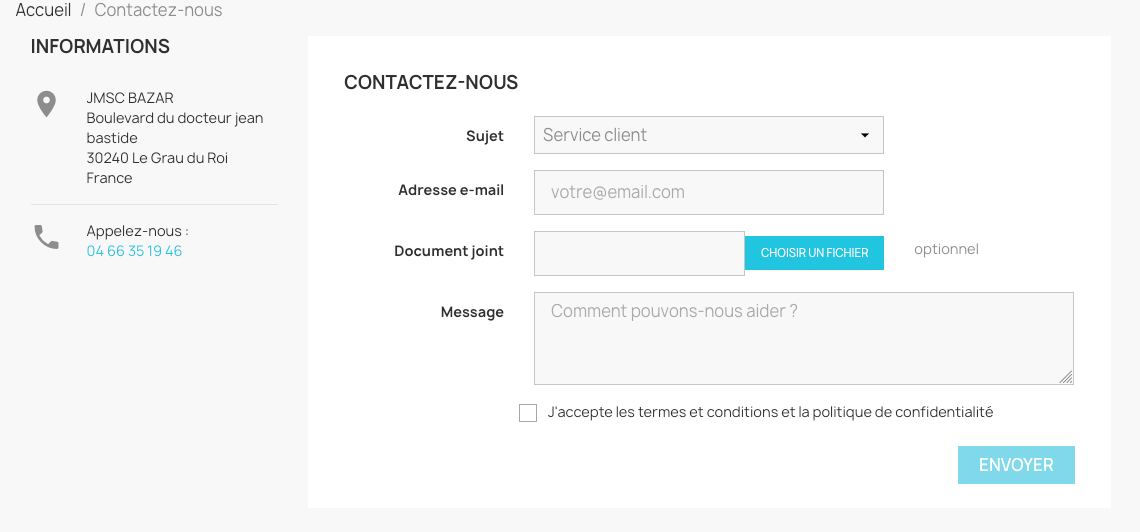
Task: Click the phone handset icon
Action: (47, 237)
